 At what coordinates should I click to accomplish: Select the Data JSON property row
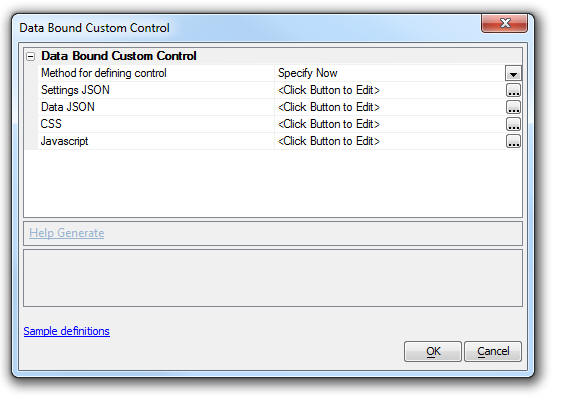(x=274, y=107)
